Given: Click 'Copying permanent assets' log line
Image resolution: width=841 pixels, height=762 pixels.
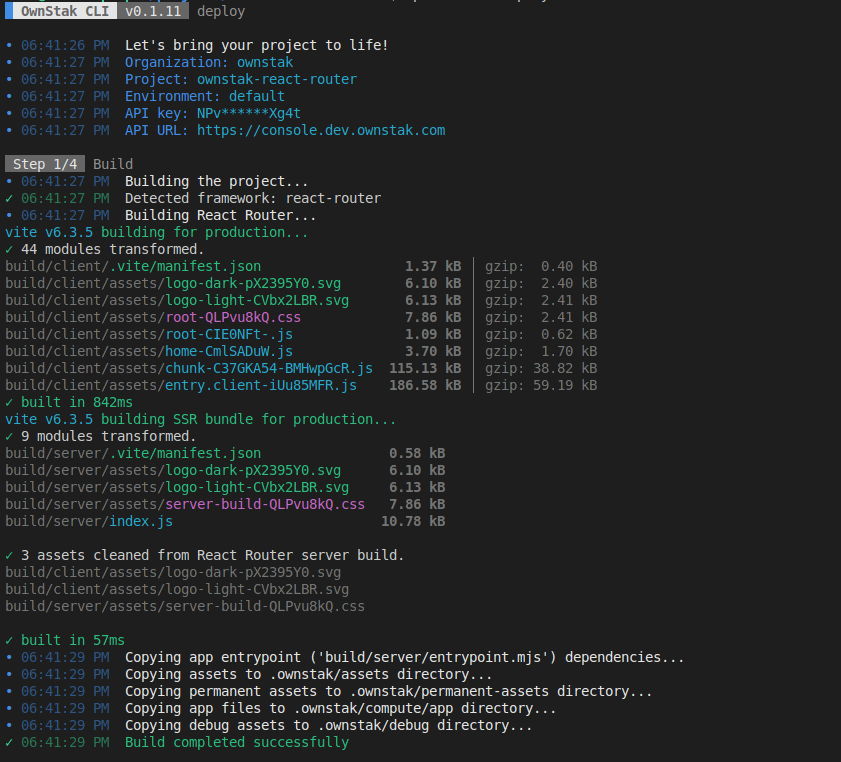Looking at the screenshot, I should 388,692.
